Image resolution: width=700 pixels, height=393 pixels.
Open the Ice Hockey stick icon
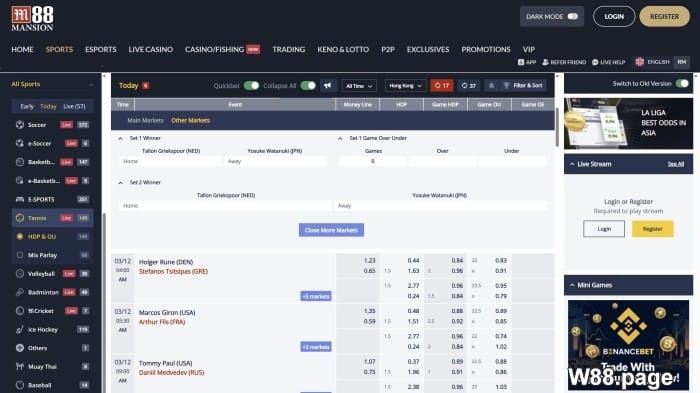(x=20, y=330)
